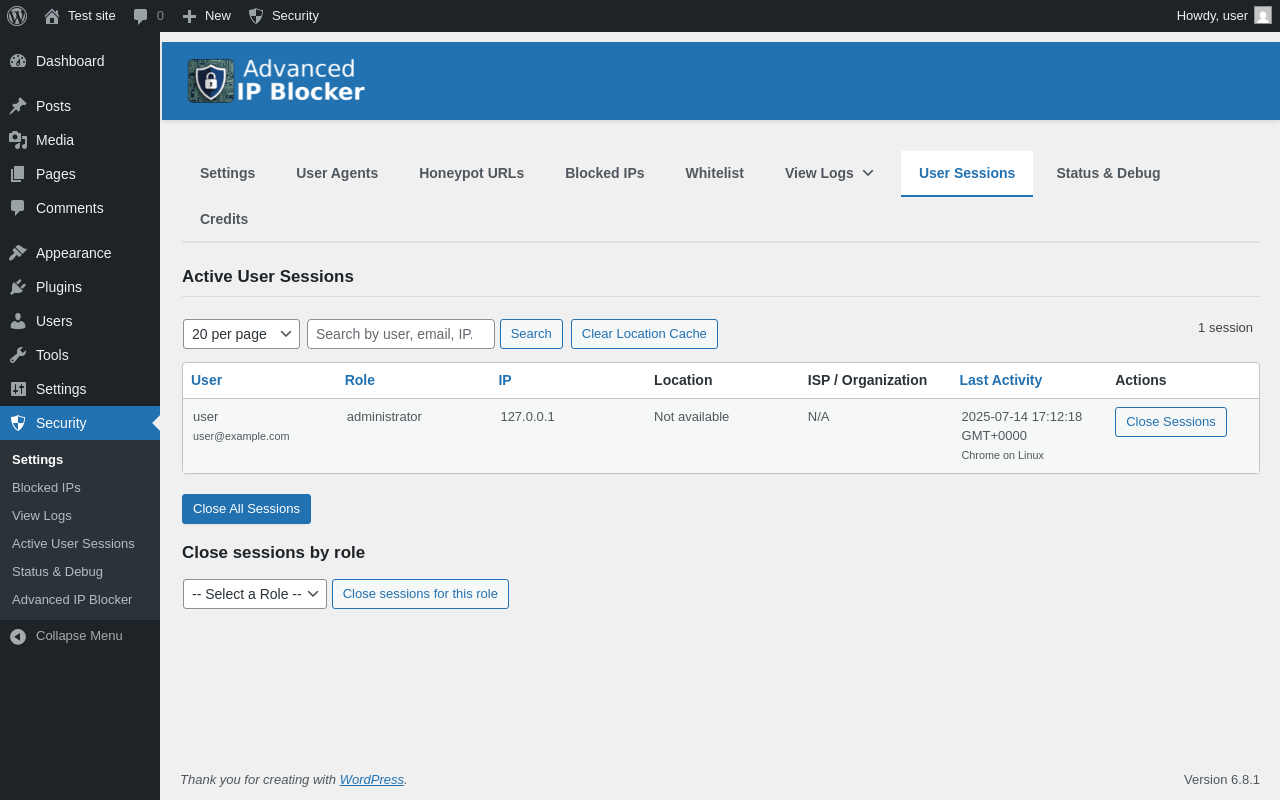Click the Tools wrench icon

[x=18, y=355]
